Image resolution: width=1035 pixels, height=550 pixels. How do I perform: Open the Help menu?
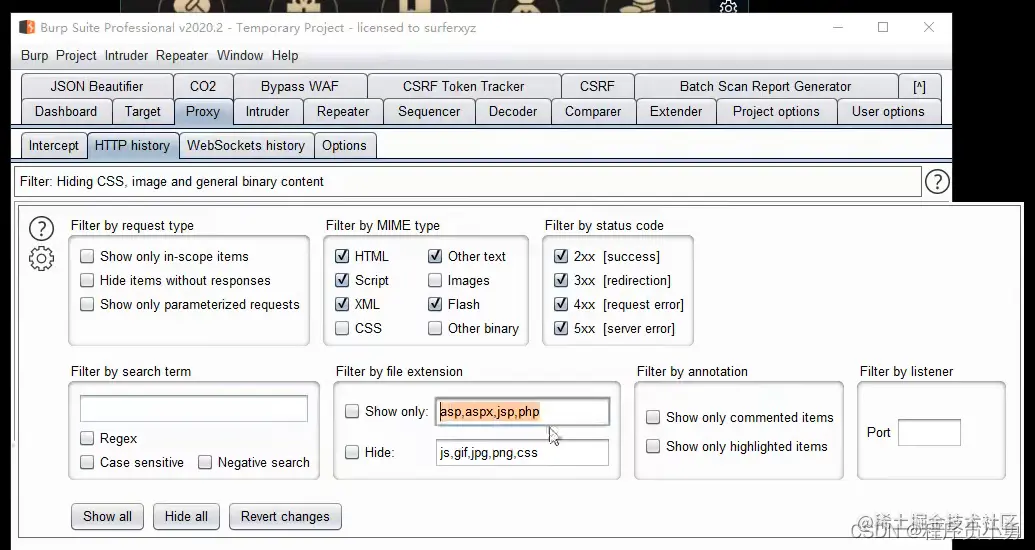click(x=284, y=55)
